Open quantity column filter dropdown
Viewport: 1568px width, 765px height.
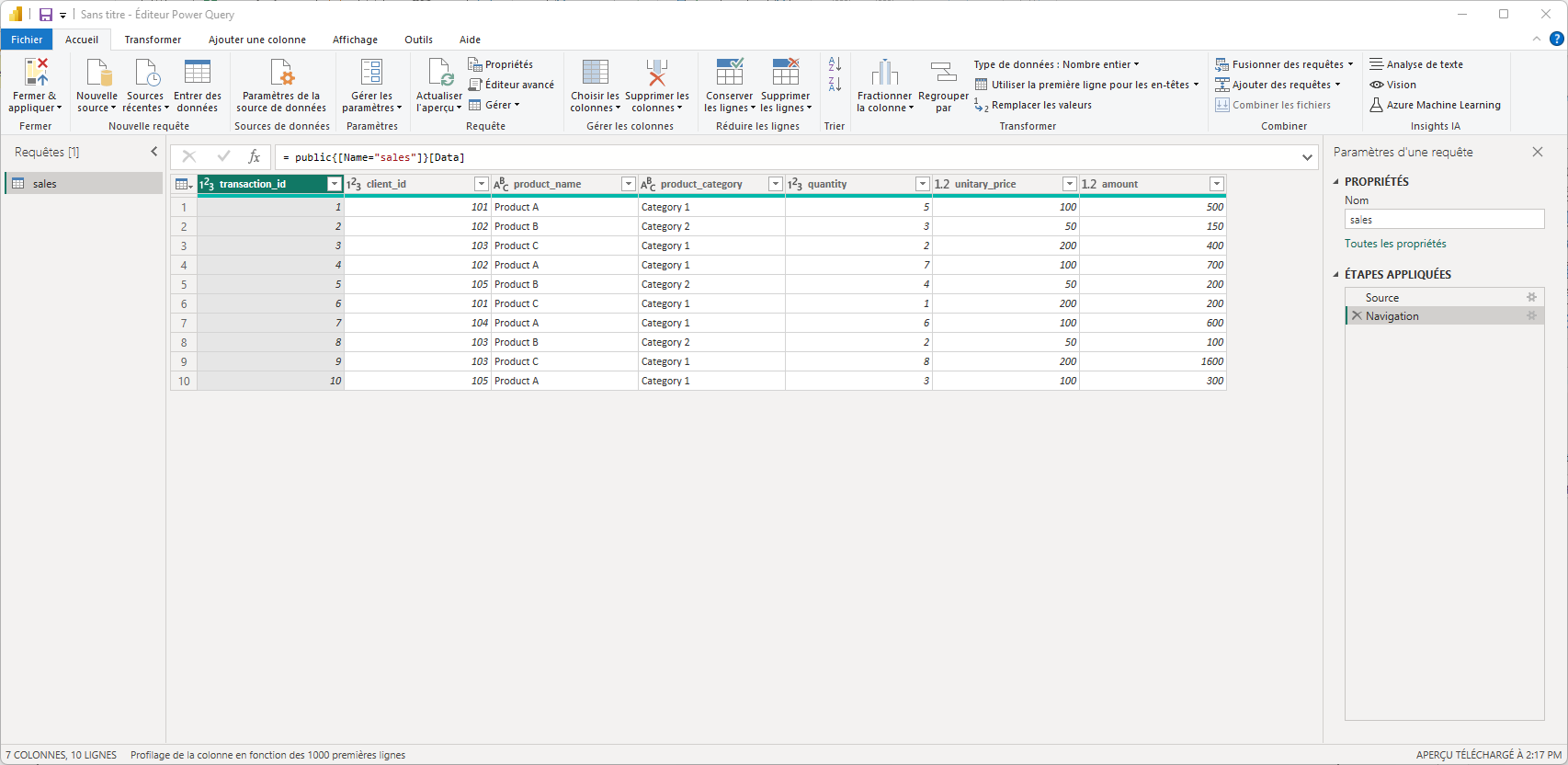tap(923, 184)
